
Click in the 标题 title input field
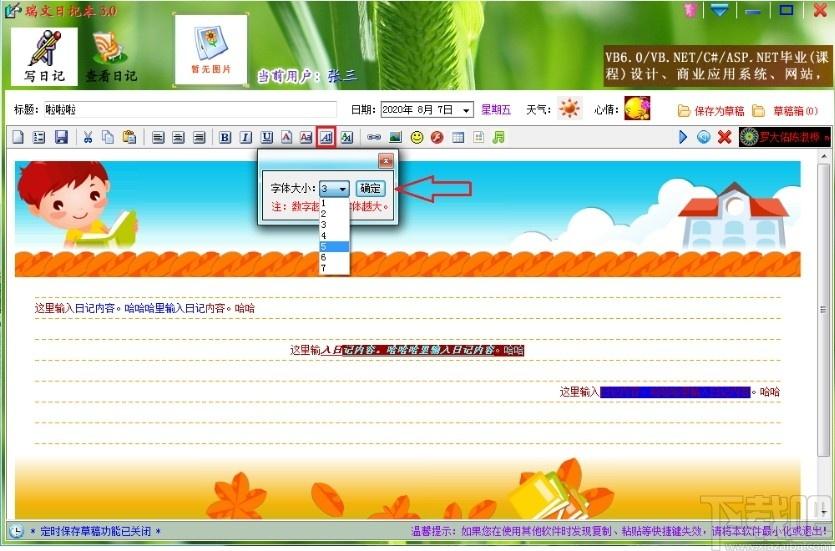point(190,110)
